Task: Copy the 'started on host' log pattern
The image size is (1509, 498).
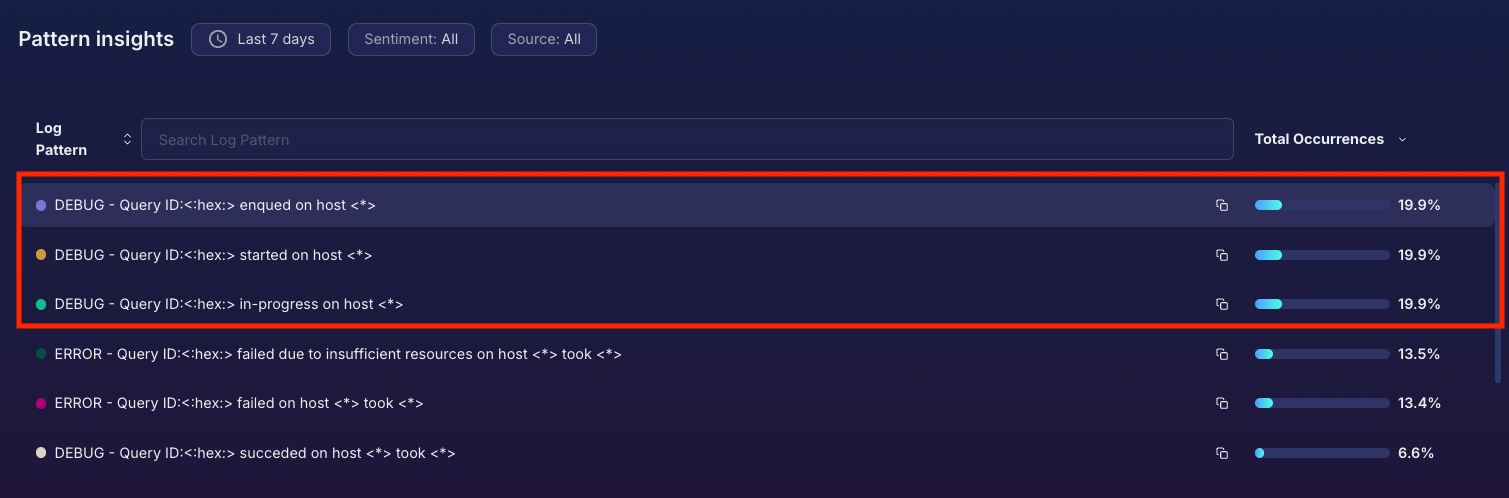Action: [1221, 255]
